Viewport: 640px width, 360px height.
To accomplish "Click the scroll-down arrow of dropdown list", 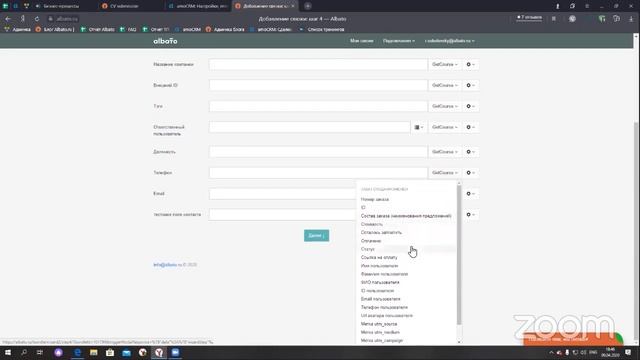I will tap(459, 342).
